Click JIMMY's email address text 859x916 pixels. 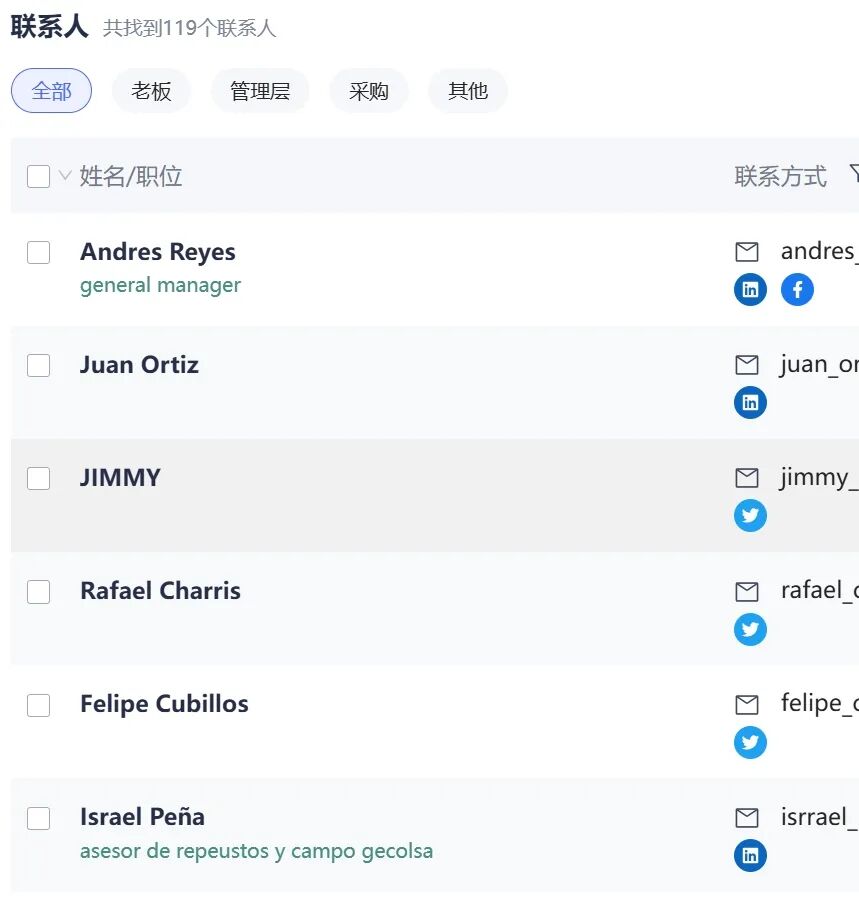820,477
